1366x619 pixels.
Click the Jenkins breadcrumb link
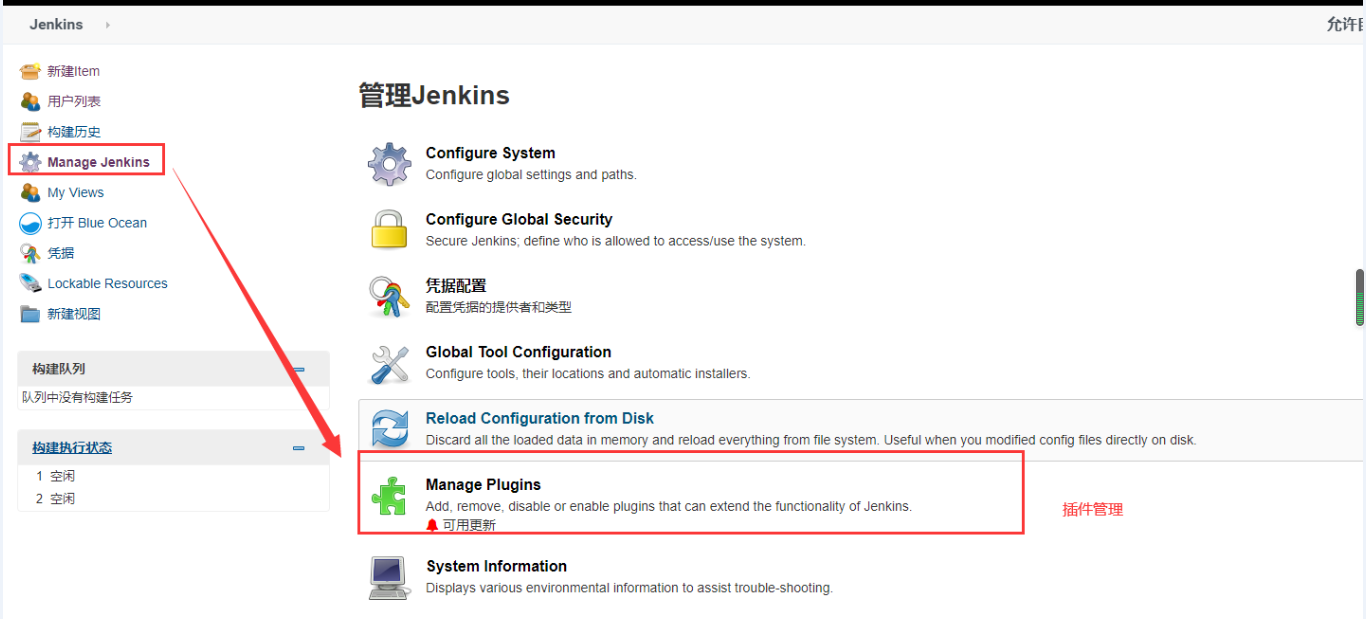tap(56, 24)
